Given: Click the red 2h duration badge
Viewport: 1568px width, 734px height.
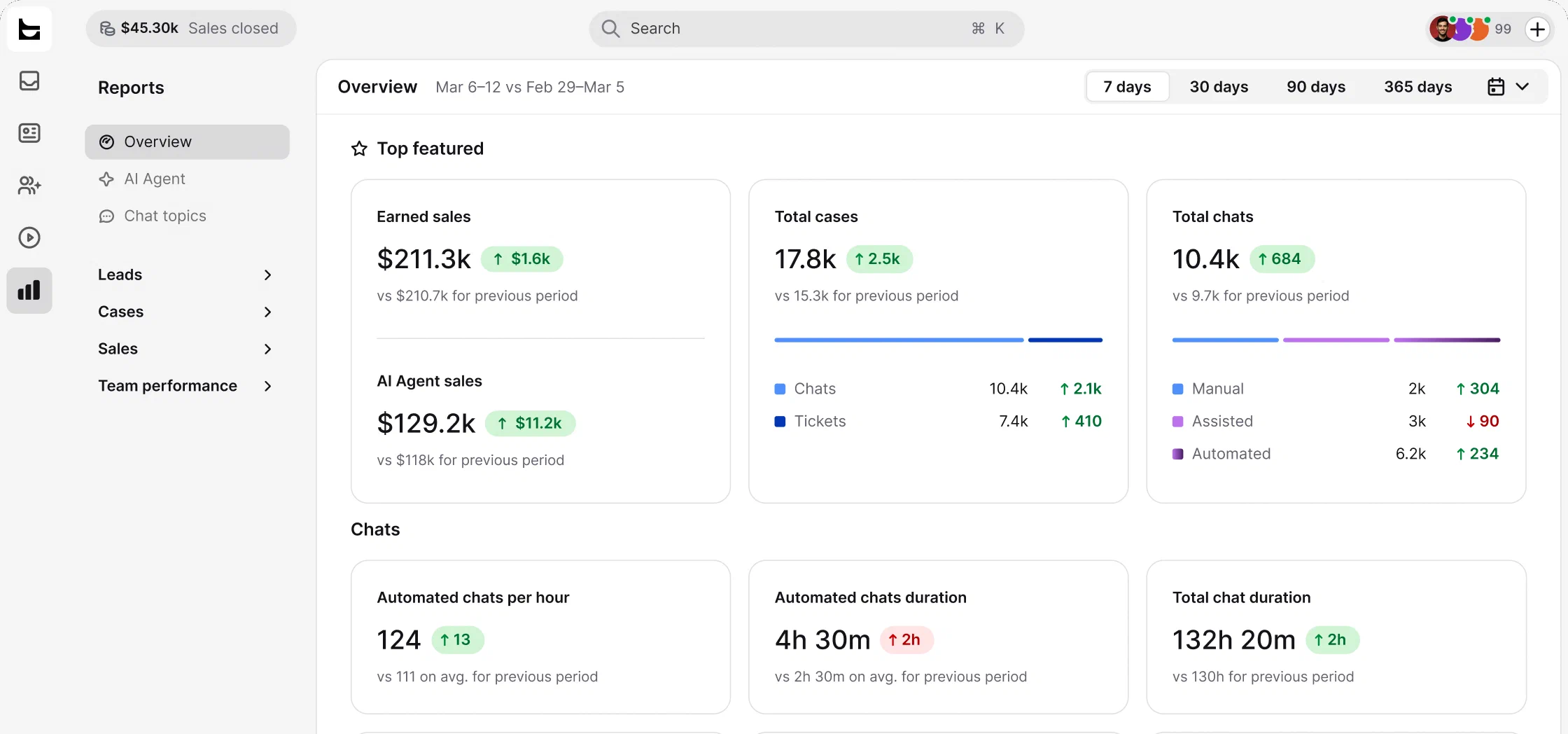Looking at the screenshot, I should (906, 639).
